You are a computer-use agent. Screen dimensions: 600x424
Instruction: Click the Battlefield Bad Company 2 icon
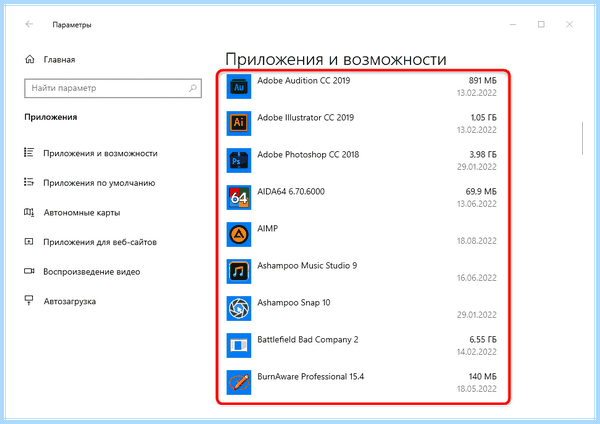[239, 345]
